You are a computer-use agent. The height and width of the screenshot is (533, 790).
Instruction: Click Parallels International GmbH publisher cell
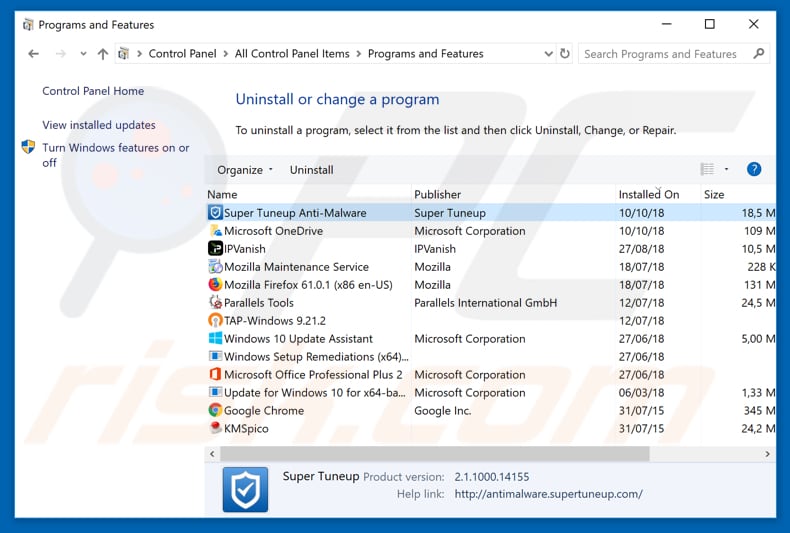click(486, 303)
